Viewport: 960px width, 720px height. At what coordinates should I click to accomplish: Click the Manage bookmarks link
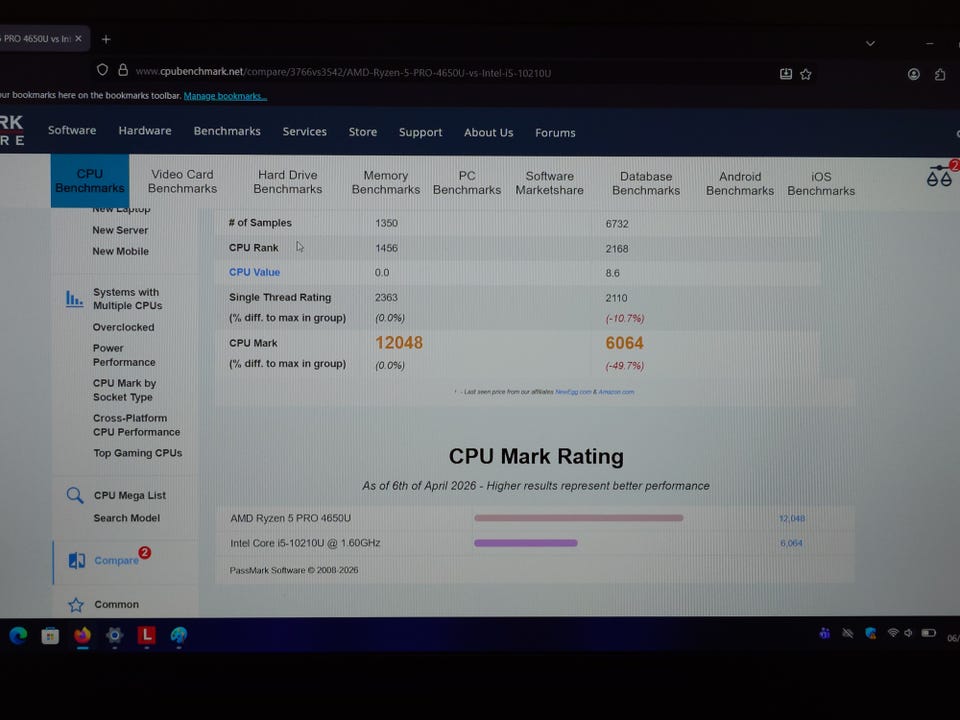pos(225,96)
